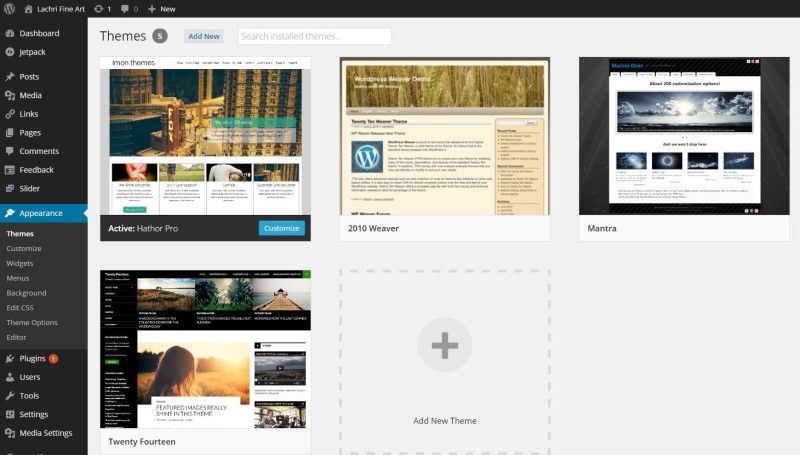Focus the Search installed themes field
800x455 pixels.
[x=314, y=36]
